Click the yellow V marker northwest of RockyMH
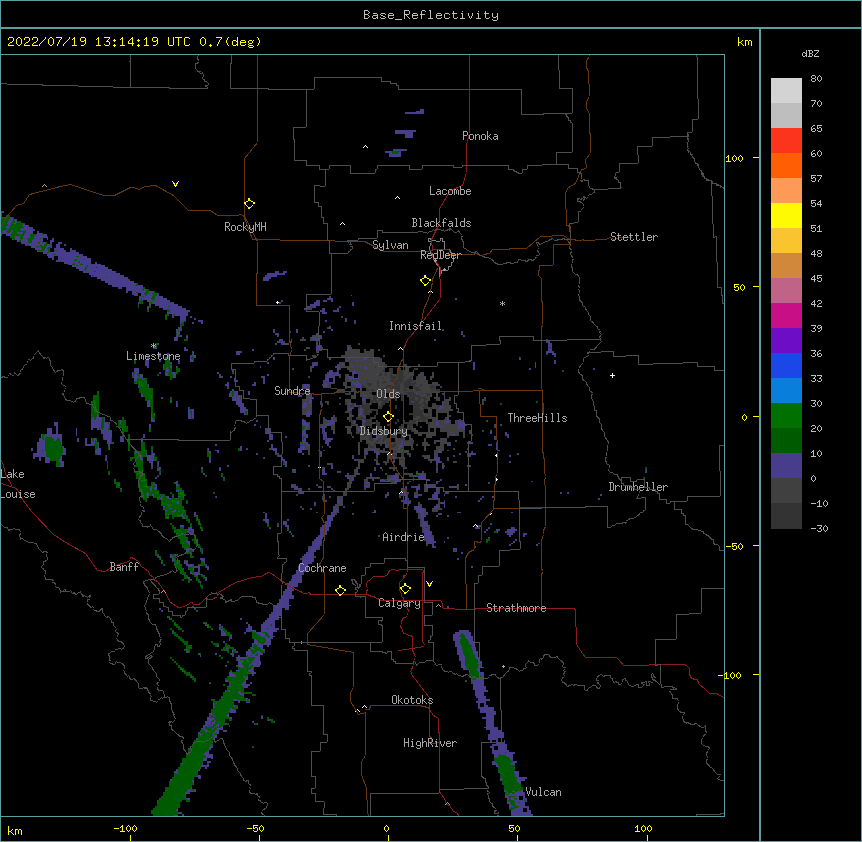Image resolution: width=862 pixels, height=842 pixels. [x=175, y=184]
